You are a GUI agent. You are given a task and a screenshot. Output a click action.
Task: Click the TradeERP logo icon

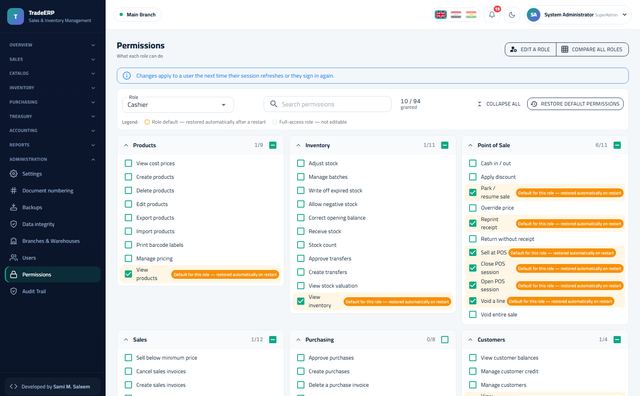coord(16,16)
